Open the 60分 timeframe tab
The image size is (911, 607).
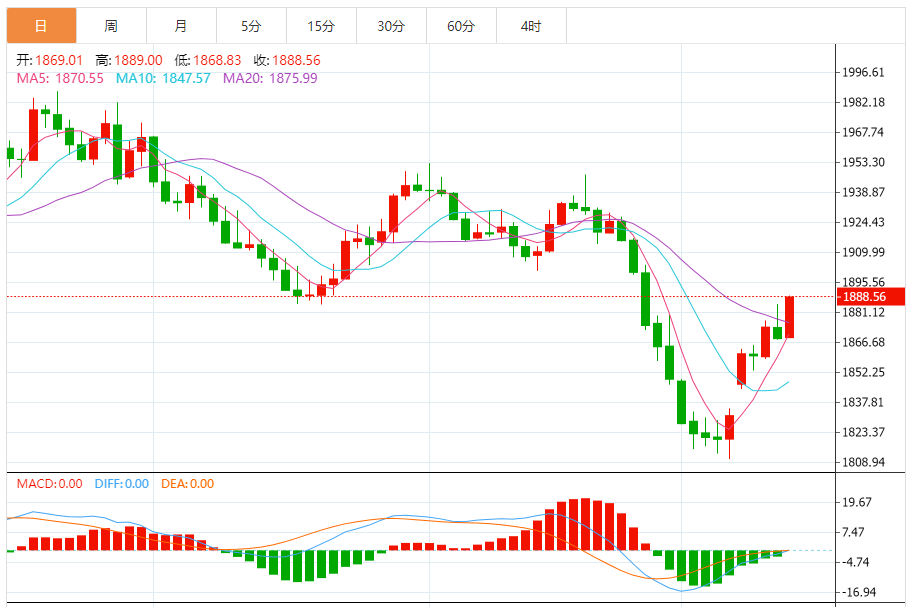461,26
